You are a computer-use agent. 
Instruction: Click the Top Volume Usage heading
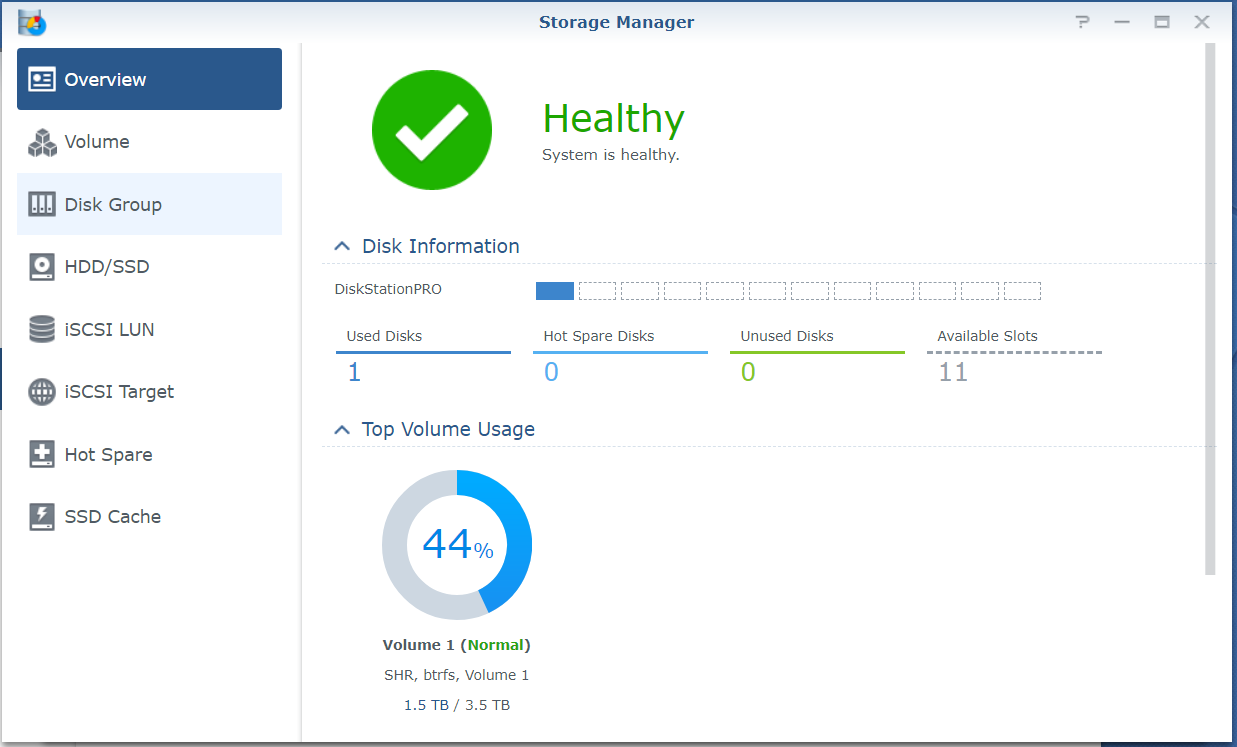coord(448,429)
